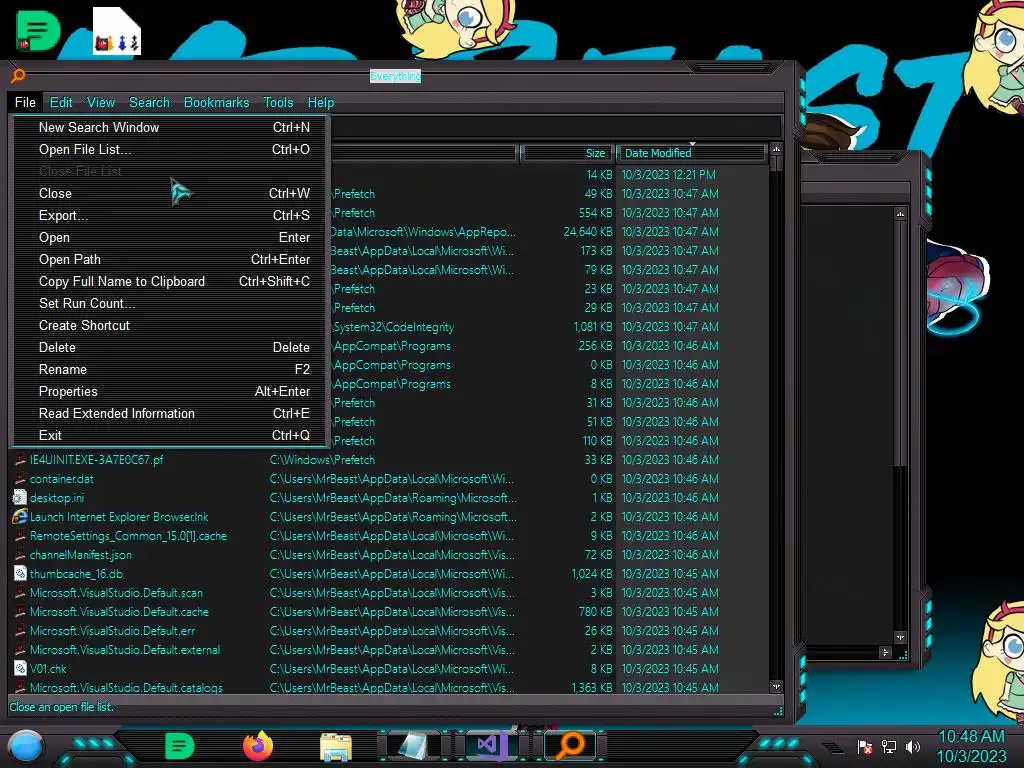Click the results list scroll-down arrow
Viewport: 1024px width, 768px height.
click(x=776, y=686)
